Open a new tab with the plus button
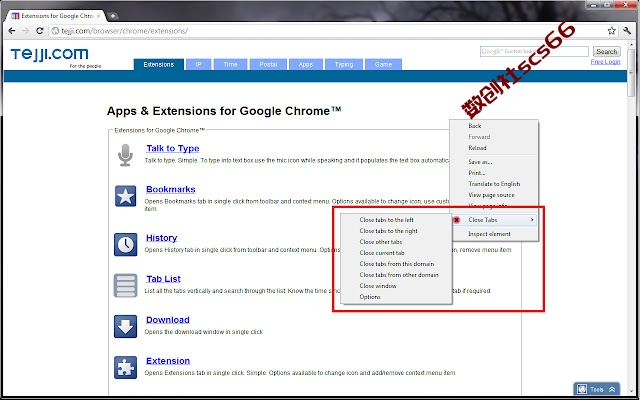The width and height of the screenshot is (640, 400). (113, 16)
